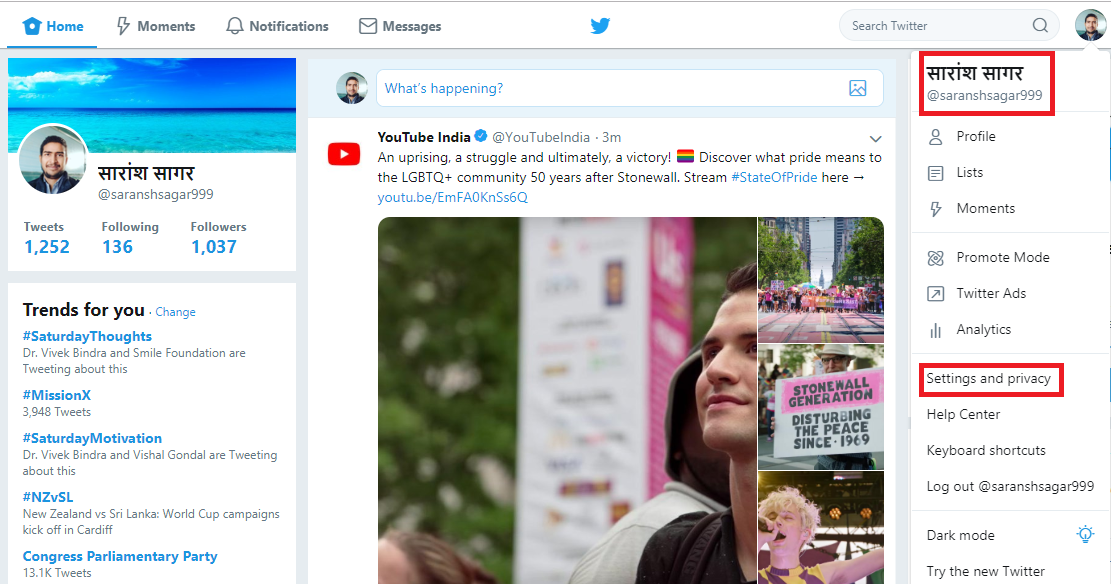This screenshot has width=1111, height=584.
Task: Click the Moments bolt icon in the dropdown menu
Action: (x=935, y=209)
